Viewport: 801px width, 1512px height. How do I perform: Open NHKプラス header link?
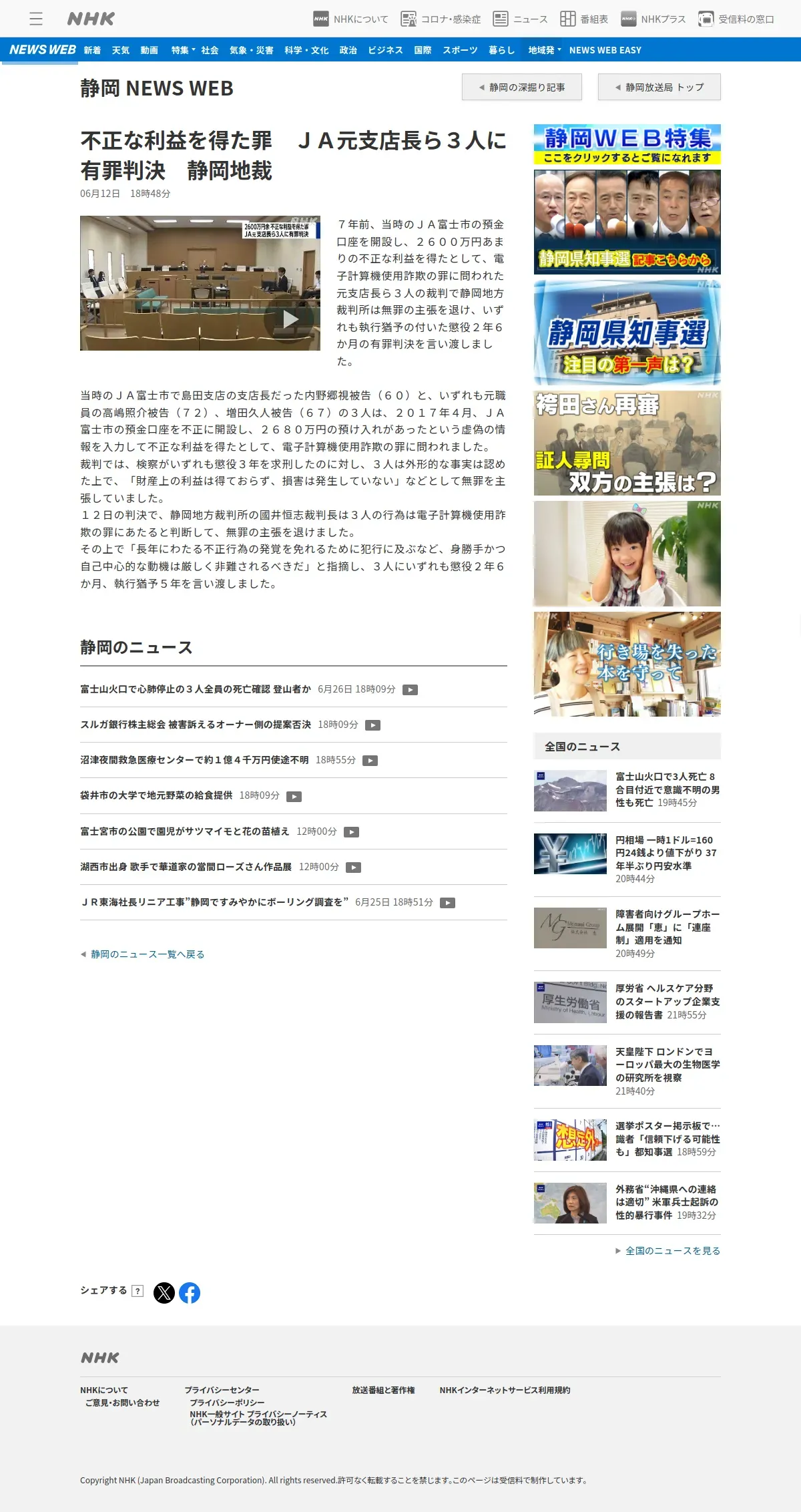point(653,19)
